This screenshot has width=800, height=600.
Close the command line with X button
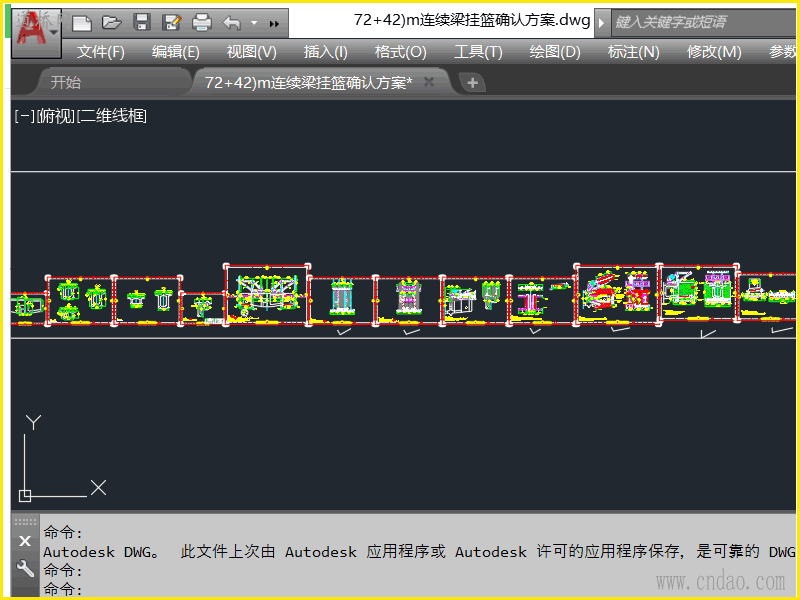pos(24,541)
